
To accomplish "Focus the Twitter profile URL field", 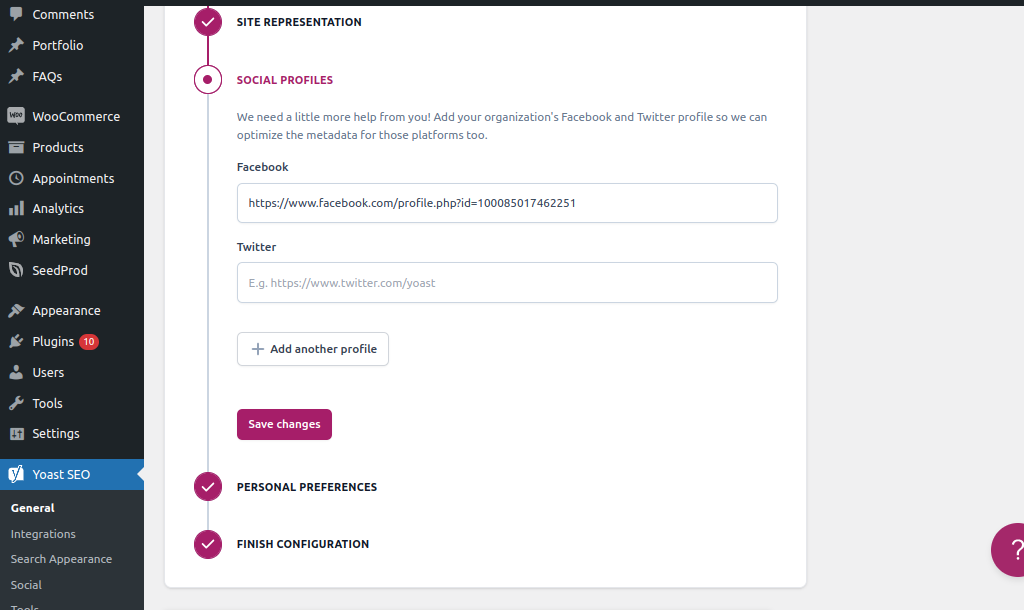I will (507, 283).
